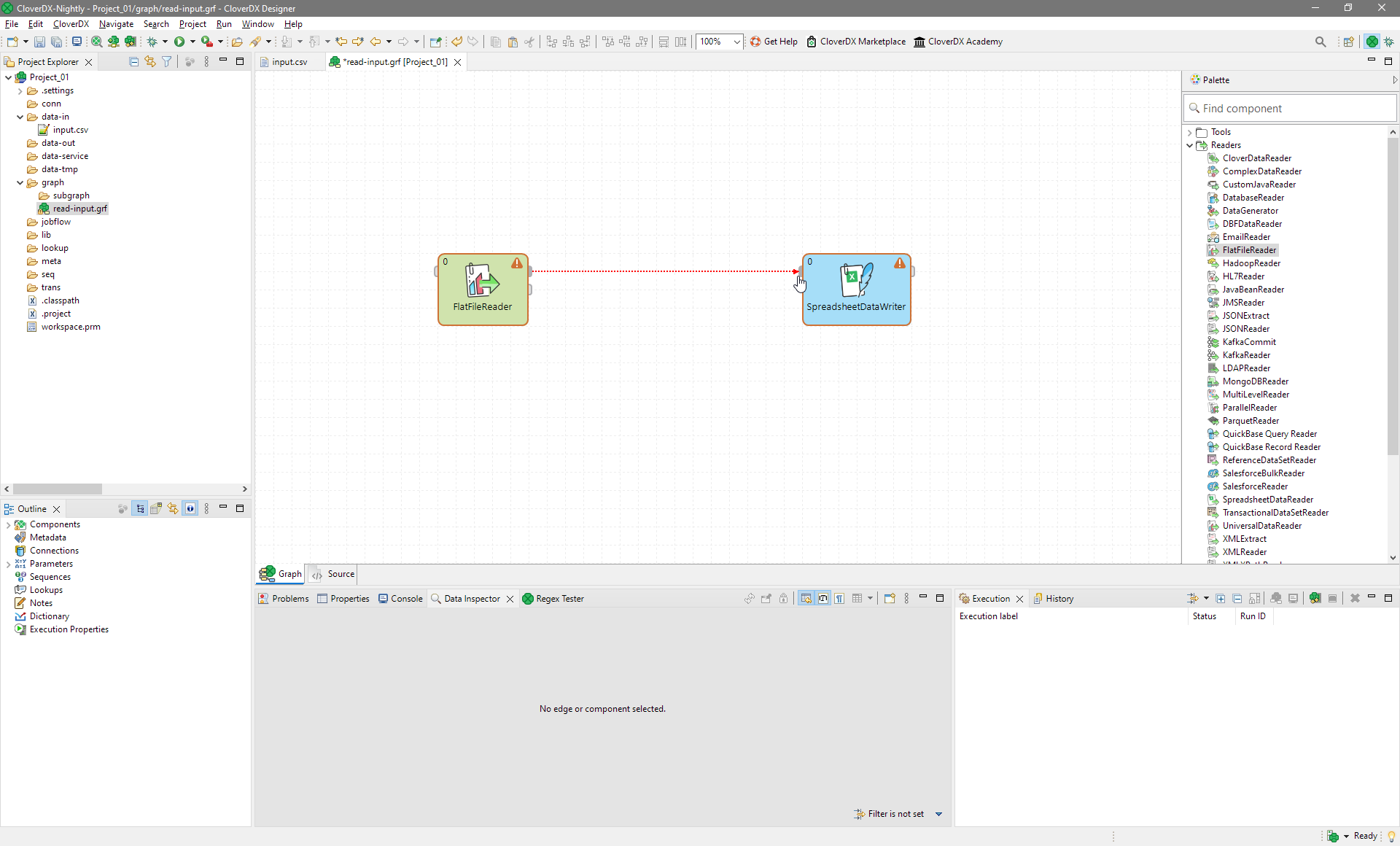Click the Debug bug icon in toolbar
Image resolution: width=1400 pixels, height=846 pixels.
pos(152,42)
